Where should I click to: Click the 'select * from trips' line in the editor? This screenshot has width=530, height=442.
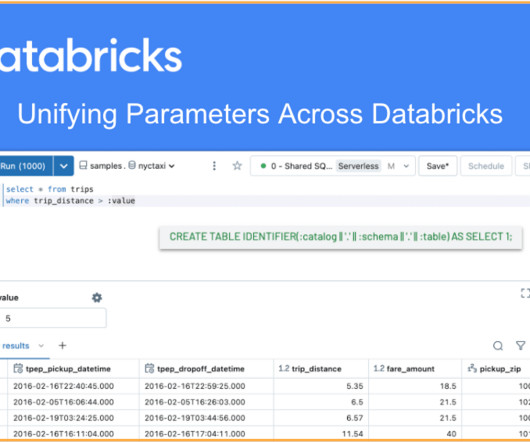point(50,189)
